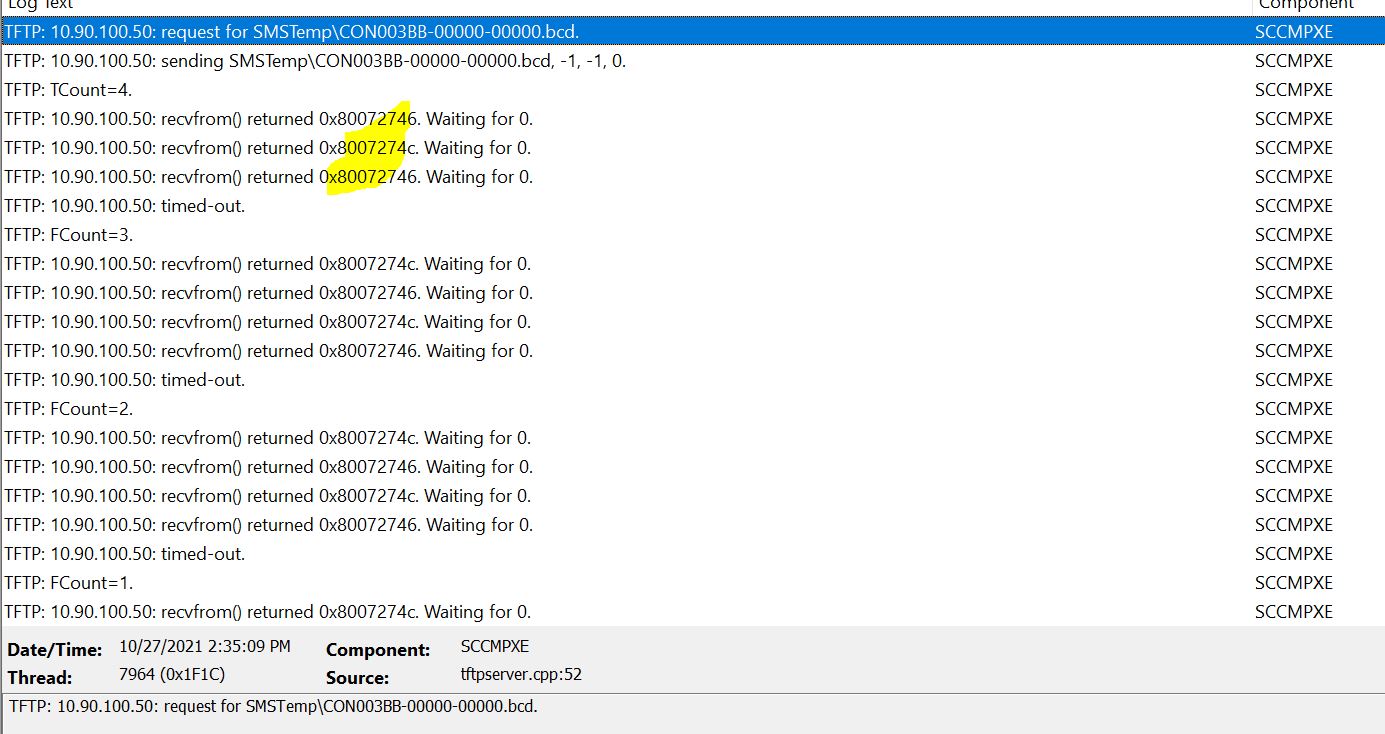Click the Component value "SCCMPXE" in detail pane
Viewport: 1385px width, 734px height.
click(494, 646)
